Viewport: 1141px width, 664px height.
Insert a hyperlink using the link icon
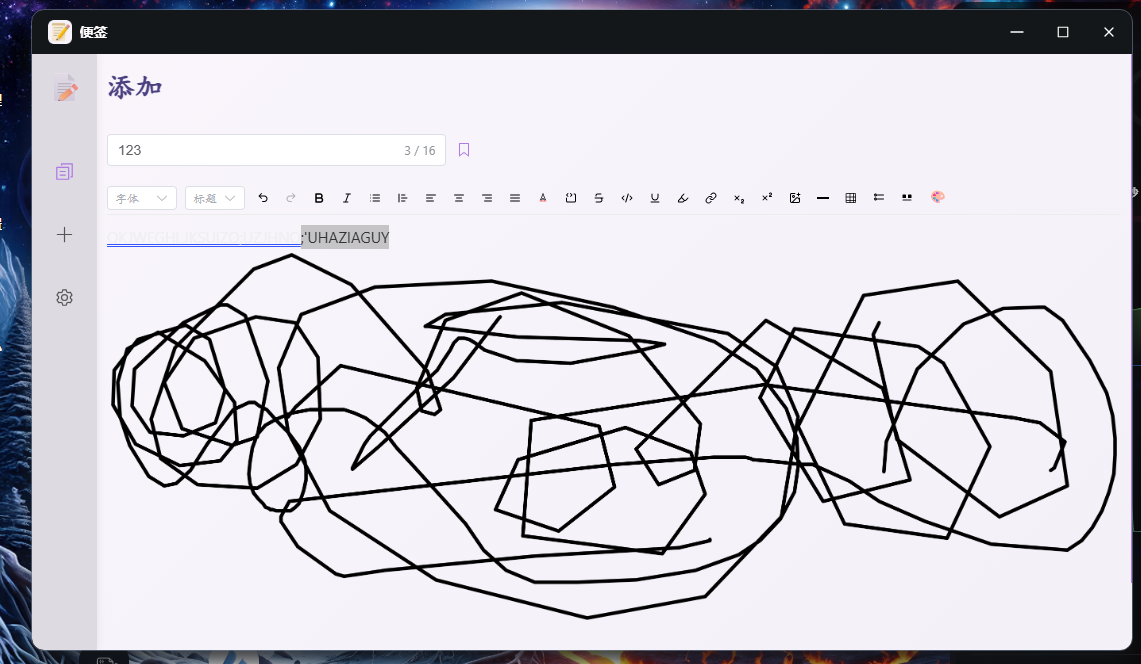coord(710,197)
